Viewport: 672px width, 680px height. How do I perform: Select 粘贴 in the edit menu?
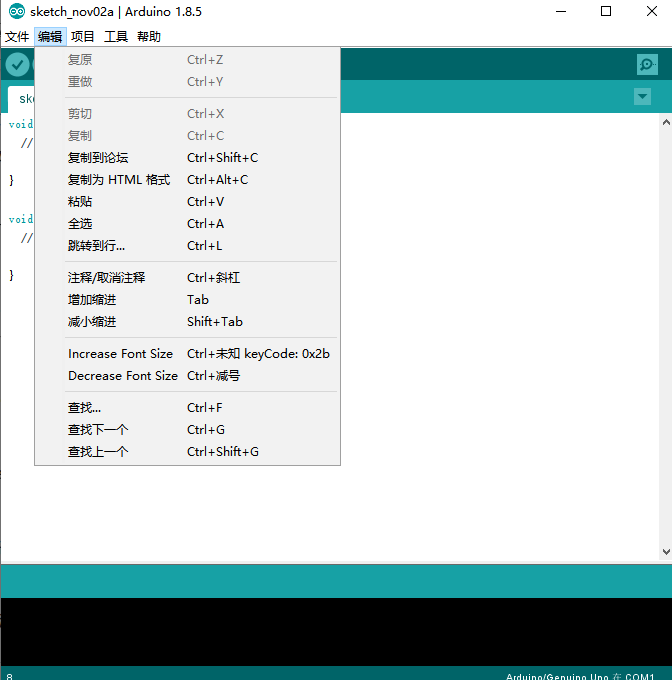click(80, 202)
